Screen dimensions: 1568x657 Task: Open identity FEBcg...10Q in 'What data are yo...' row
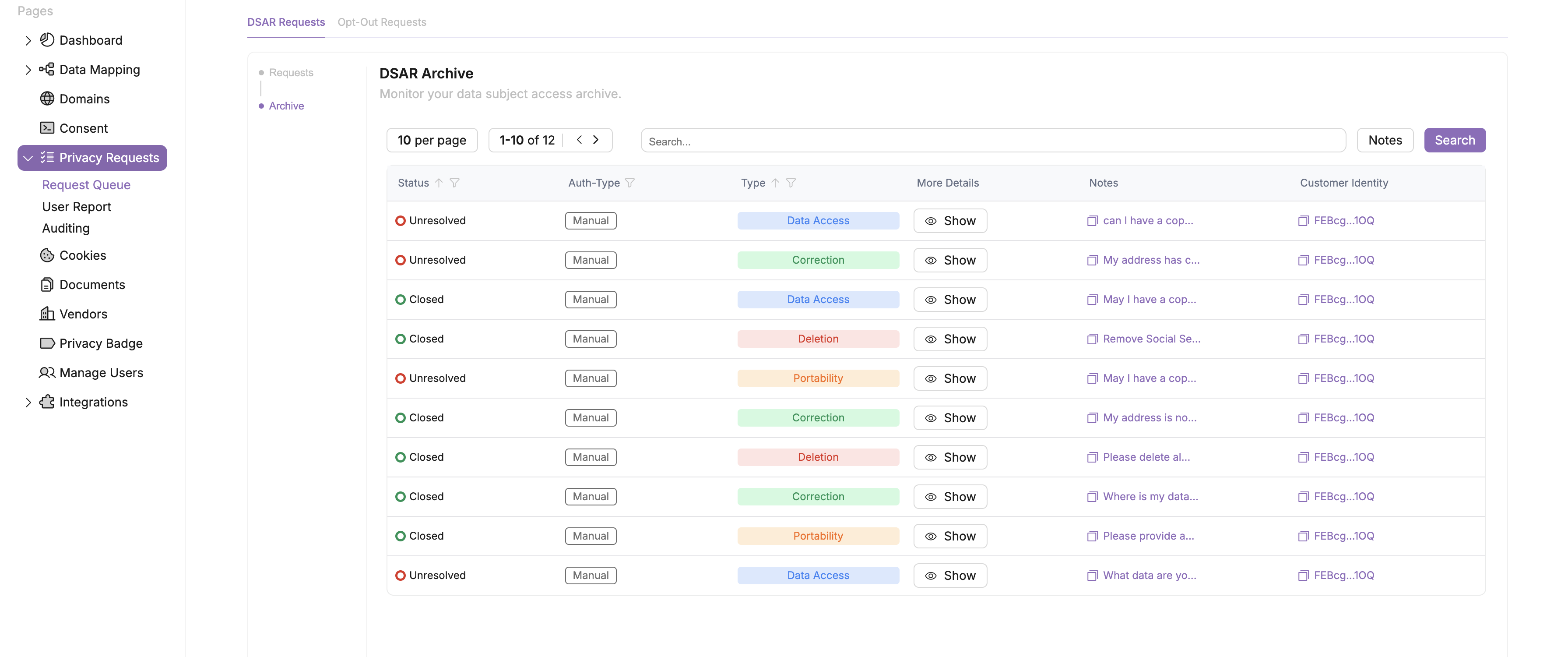point(1344,576)
